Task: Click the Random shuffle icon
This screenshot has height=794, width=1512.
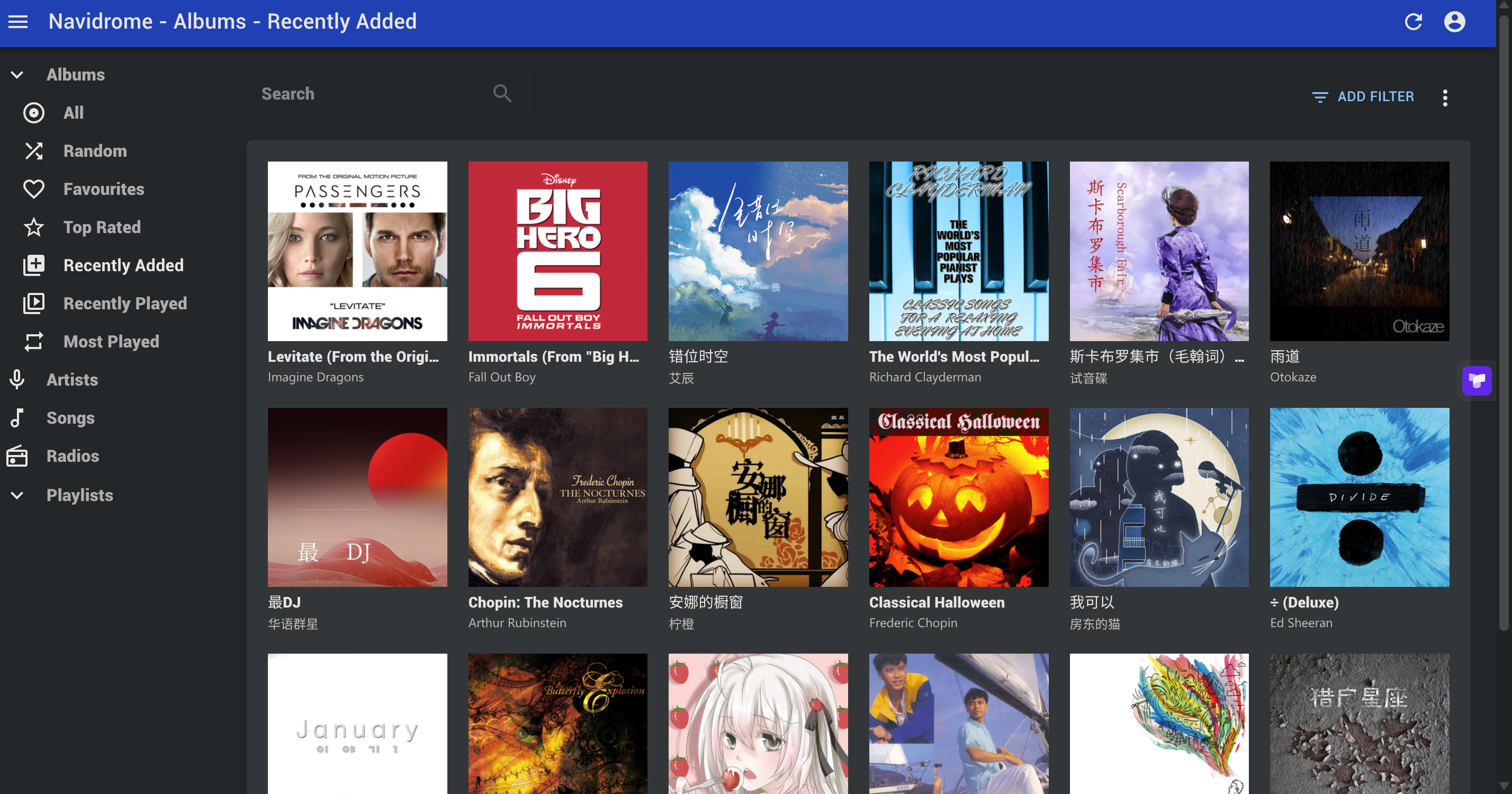Action: tap(33, 151)
